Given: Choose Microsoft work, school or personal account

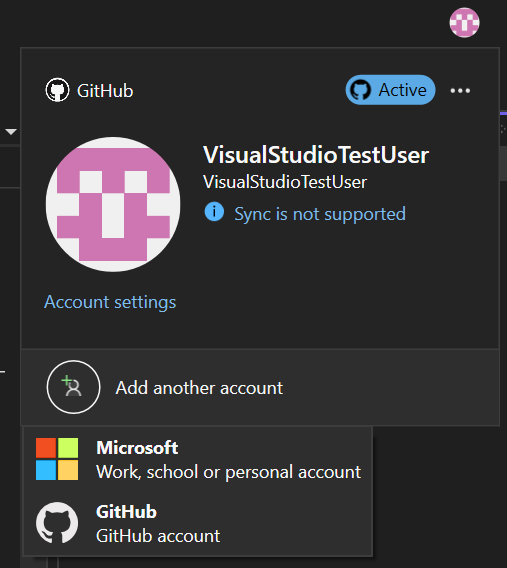Looking at the screenshot, I should pyautogui.click(x=198, y=459).
